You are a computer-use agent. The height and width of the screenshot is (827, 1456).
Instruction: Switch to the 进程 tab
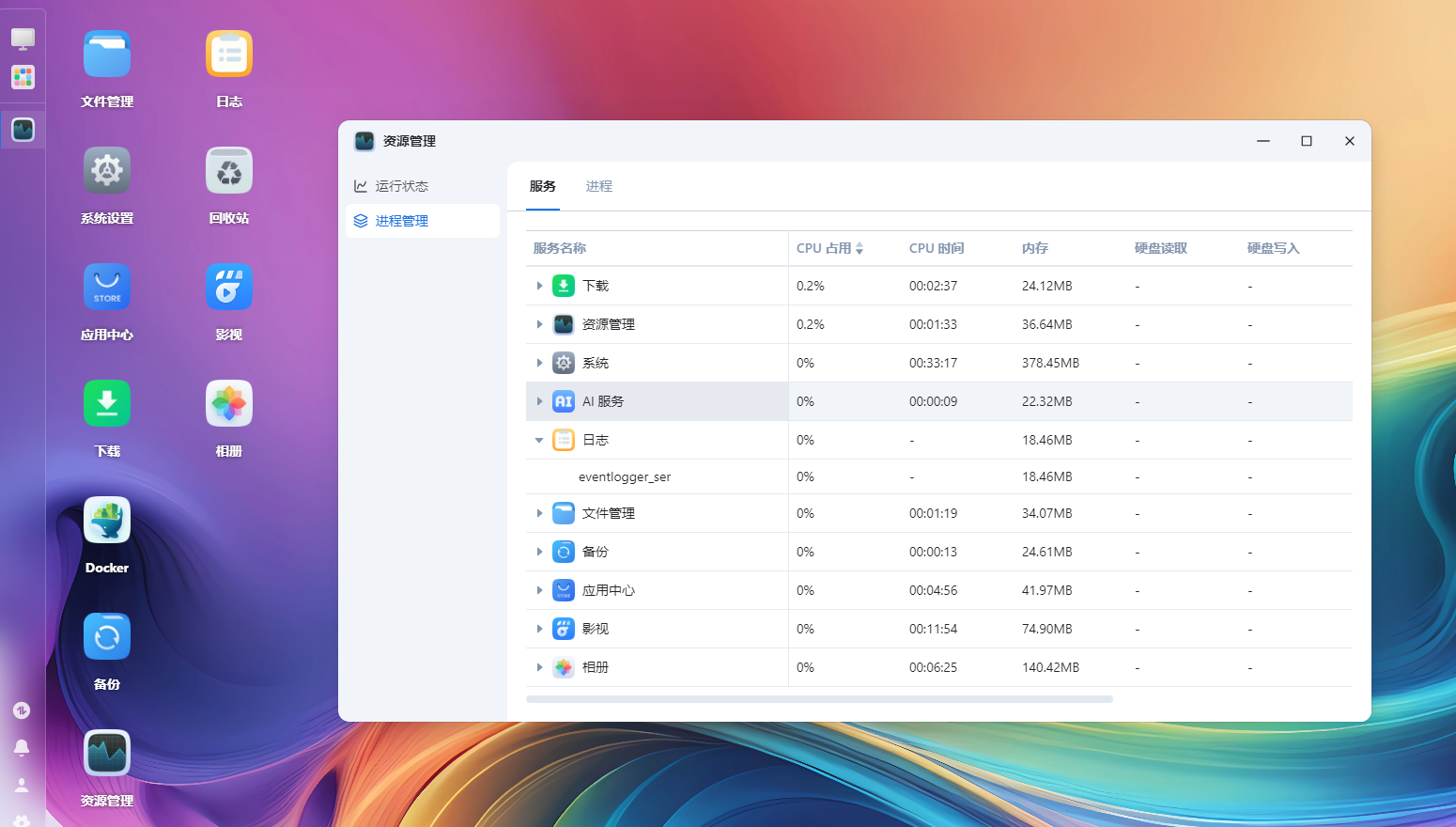click(599, 186)
